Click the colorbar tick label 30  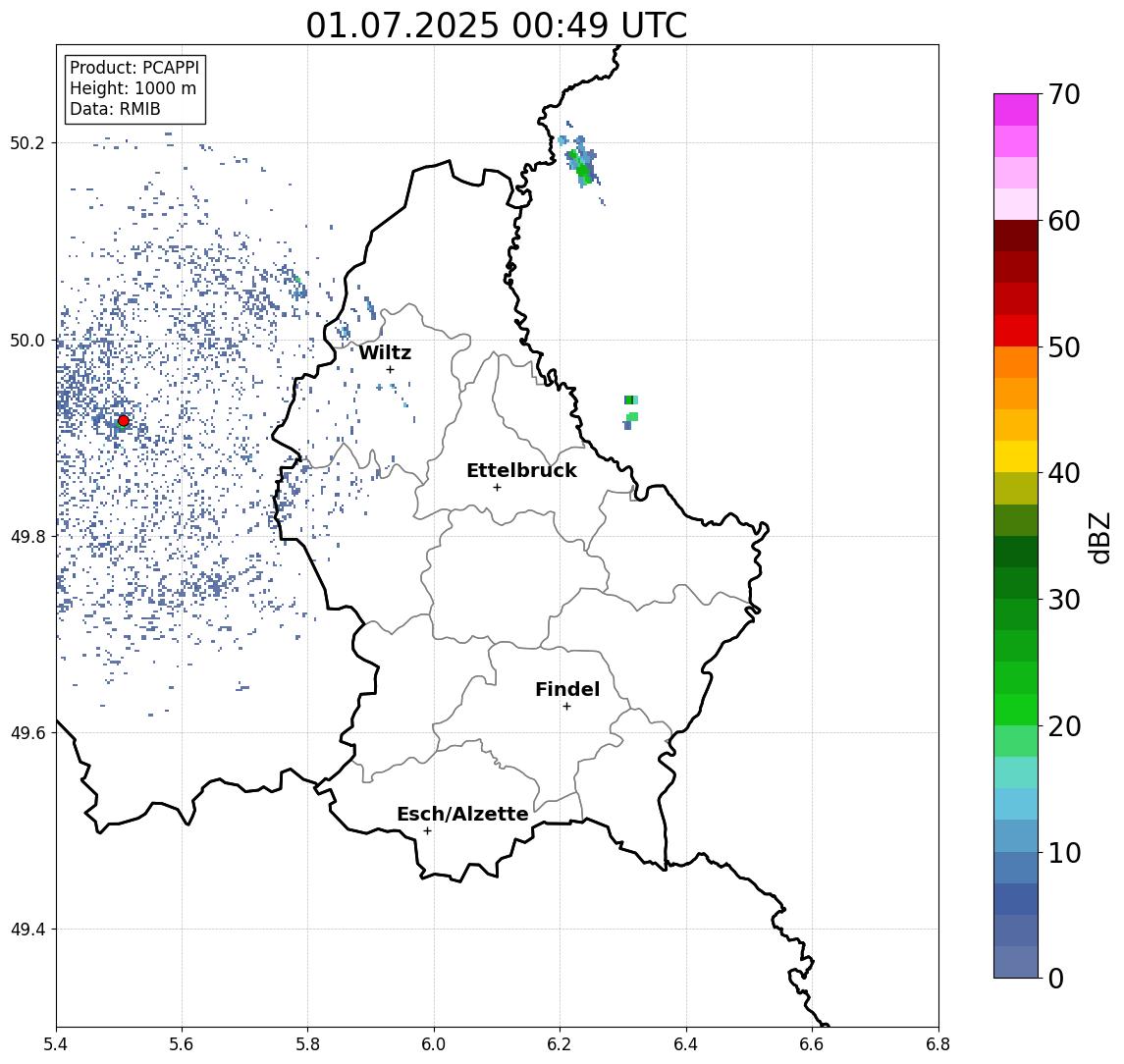[1064, 600]
